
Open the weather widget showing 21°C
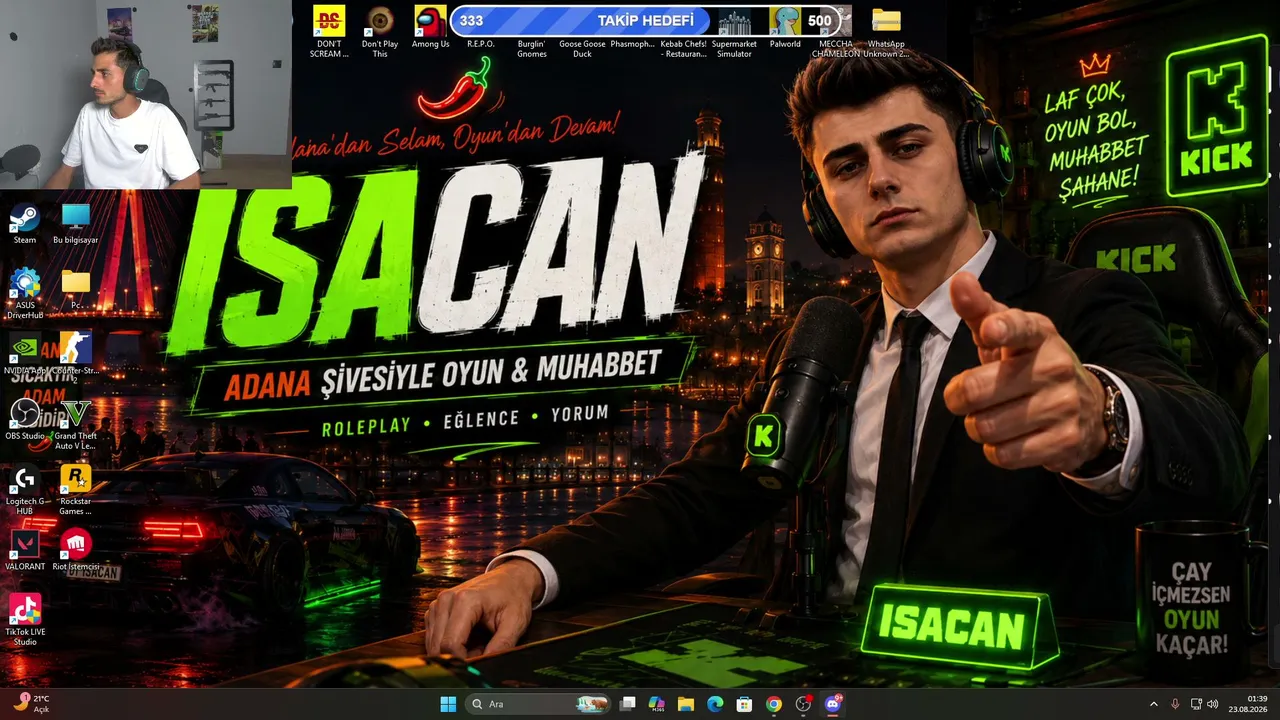(x=31, y=704)
